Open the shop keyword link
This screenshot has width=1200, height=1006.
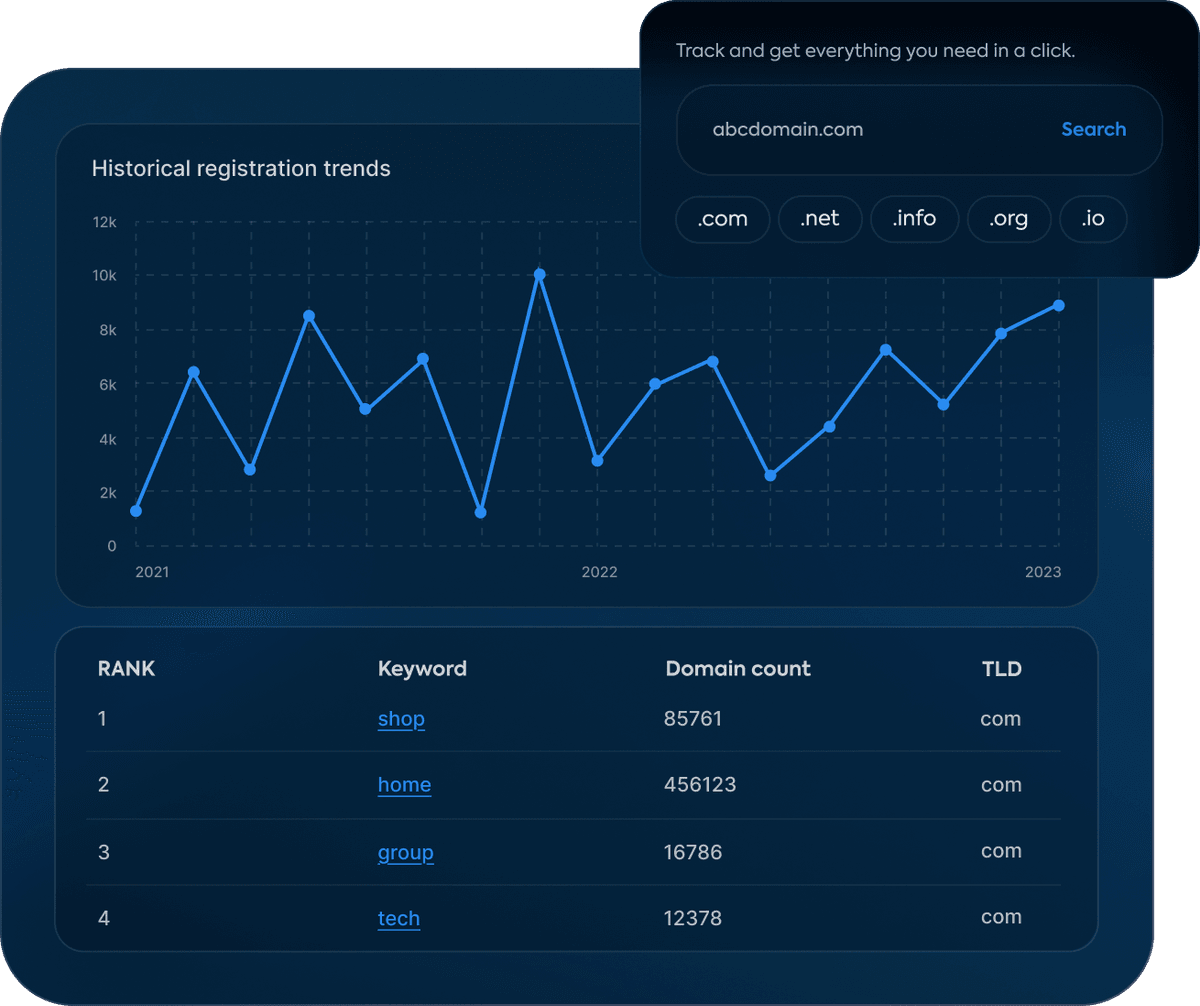401,718
